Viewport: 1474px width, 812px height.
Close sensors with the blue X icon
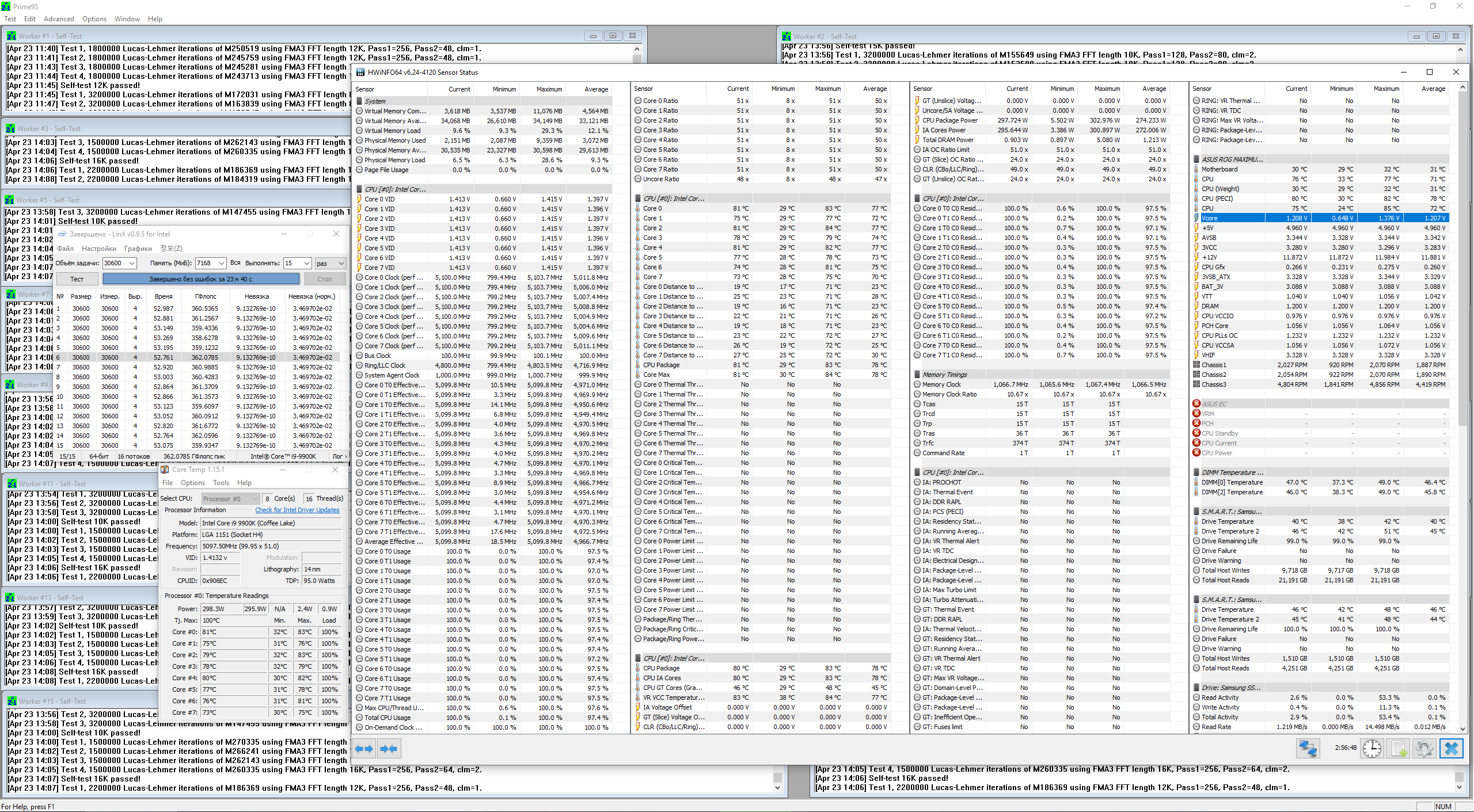click(x=1452, y=749)
